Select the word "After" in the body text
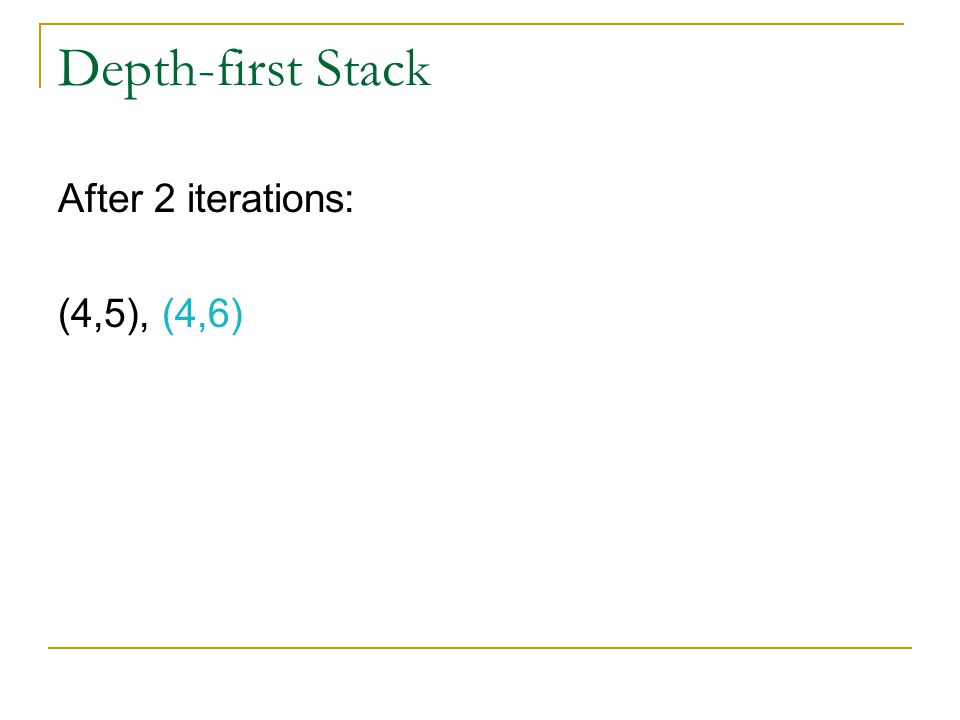The width and height of the screenshot is (960, 720). point(100,198)
